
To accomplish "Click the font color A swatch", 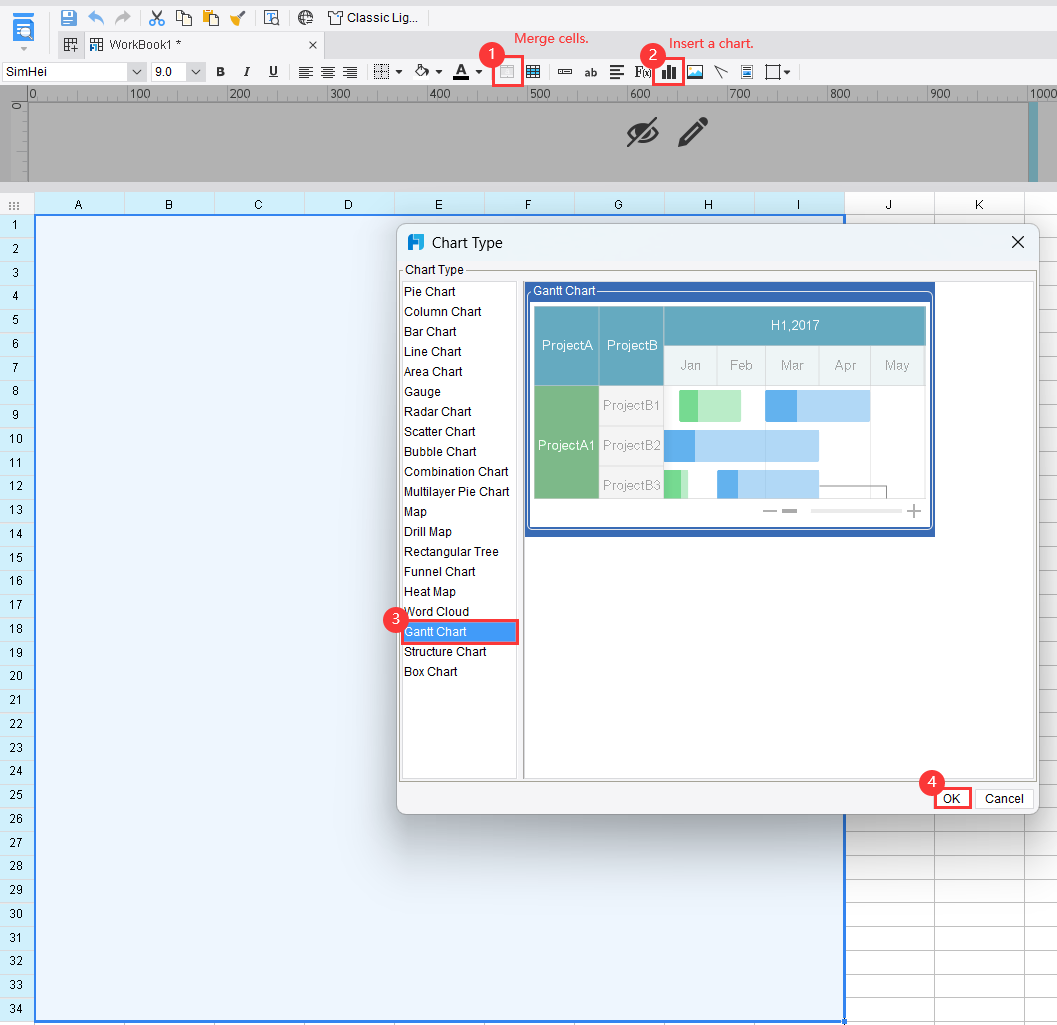I will (x=461, y=72).
